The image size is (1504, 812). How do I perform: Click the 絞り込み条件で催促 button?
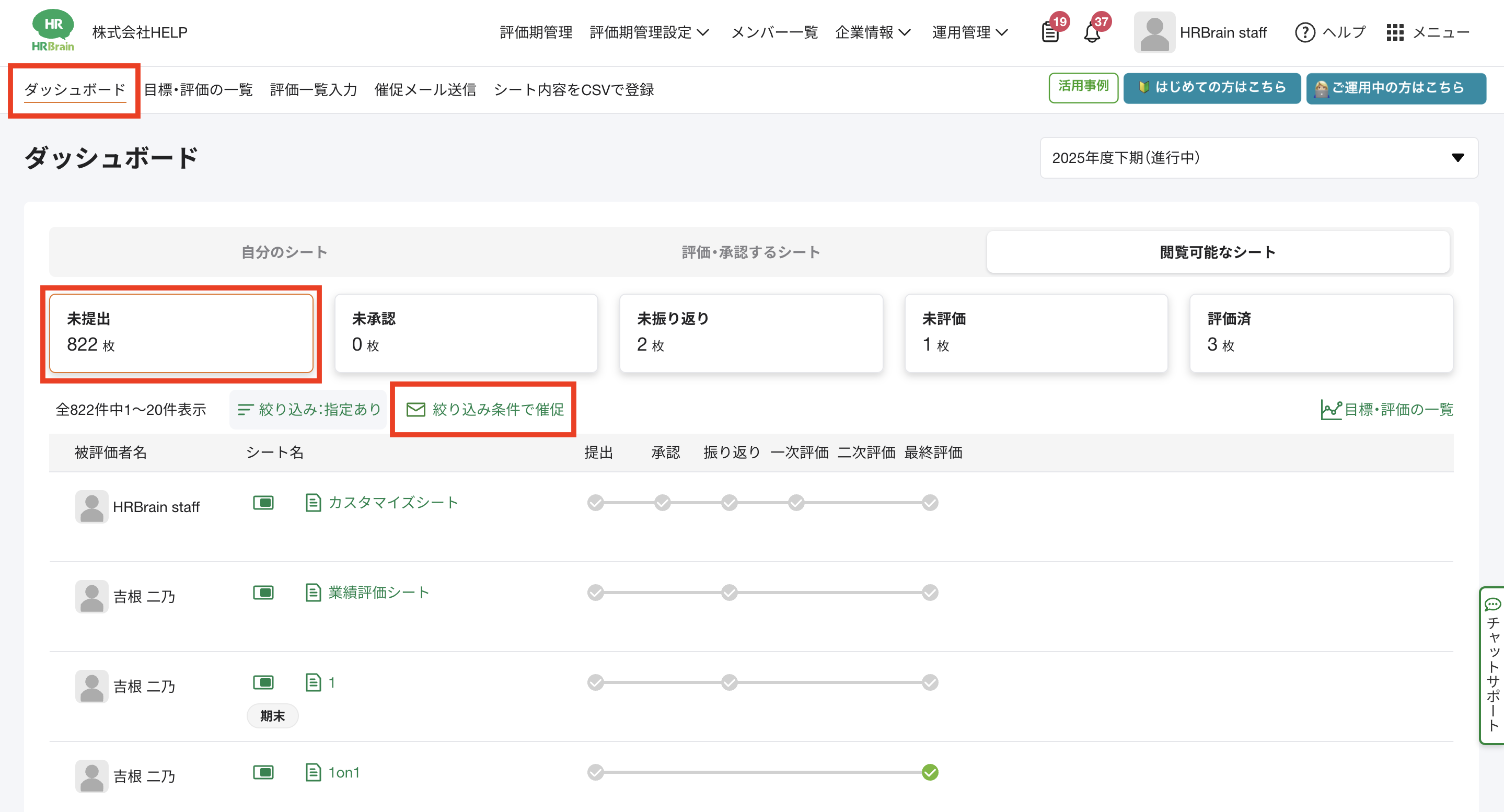pyautogui.click(x=484, y=409)
